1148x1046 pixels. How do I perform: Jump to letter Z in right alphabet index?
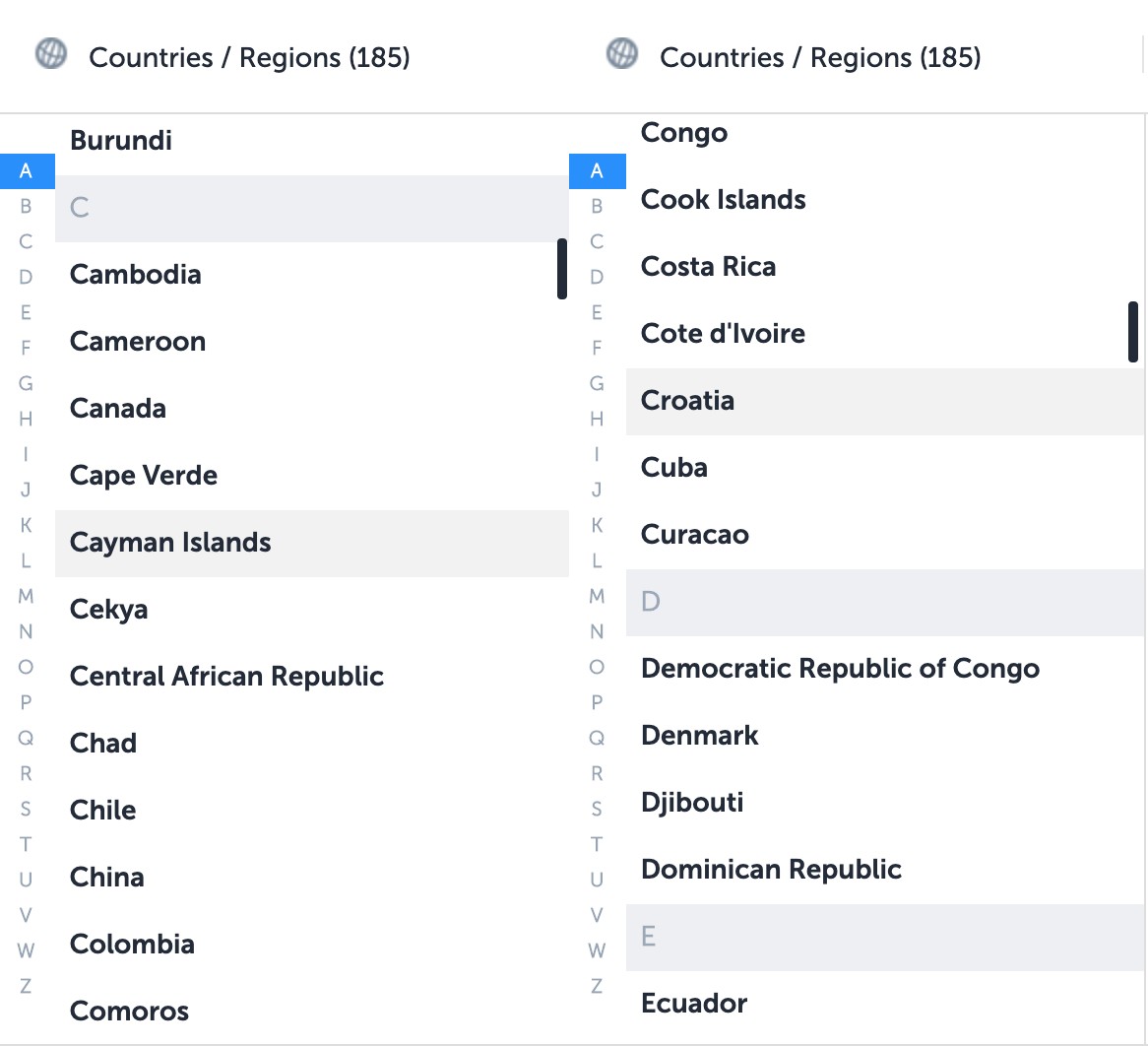click(597, 986)
